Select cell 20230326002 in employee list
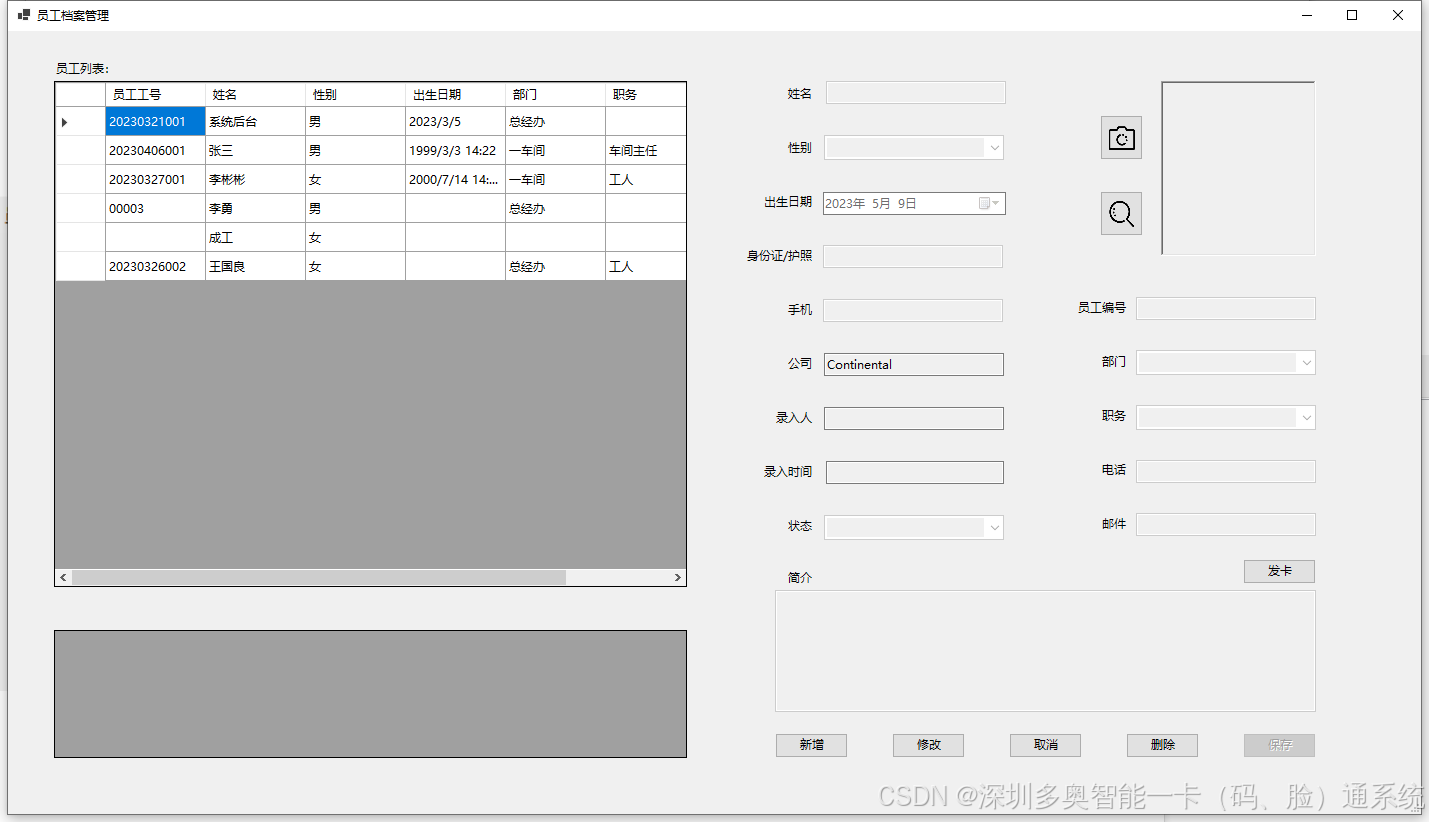 (x=155, y=266)
